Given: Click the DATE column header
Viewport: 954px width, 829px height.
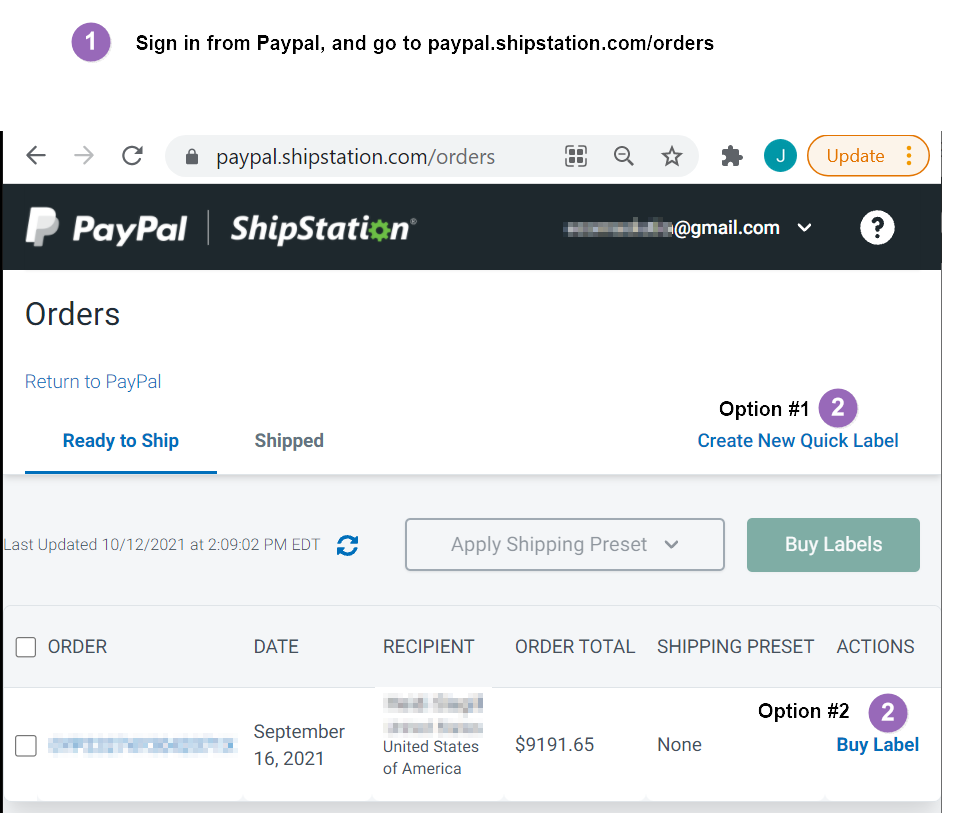Looking at the screenshot, I should [x=276, y=647].
